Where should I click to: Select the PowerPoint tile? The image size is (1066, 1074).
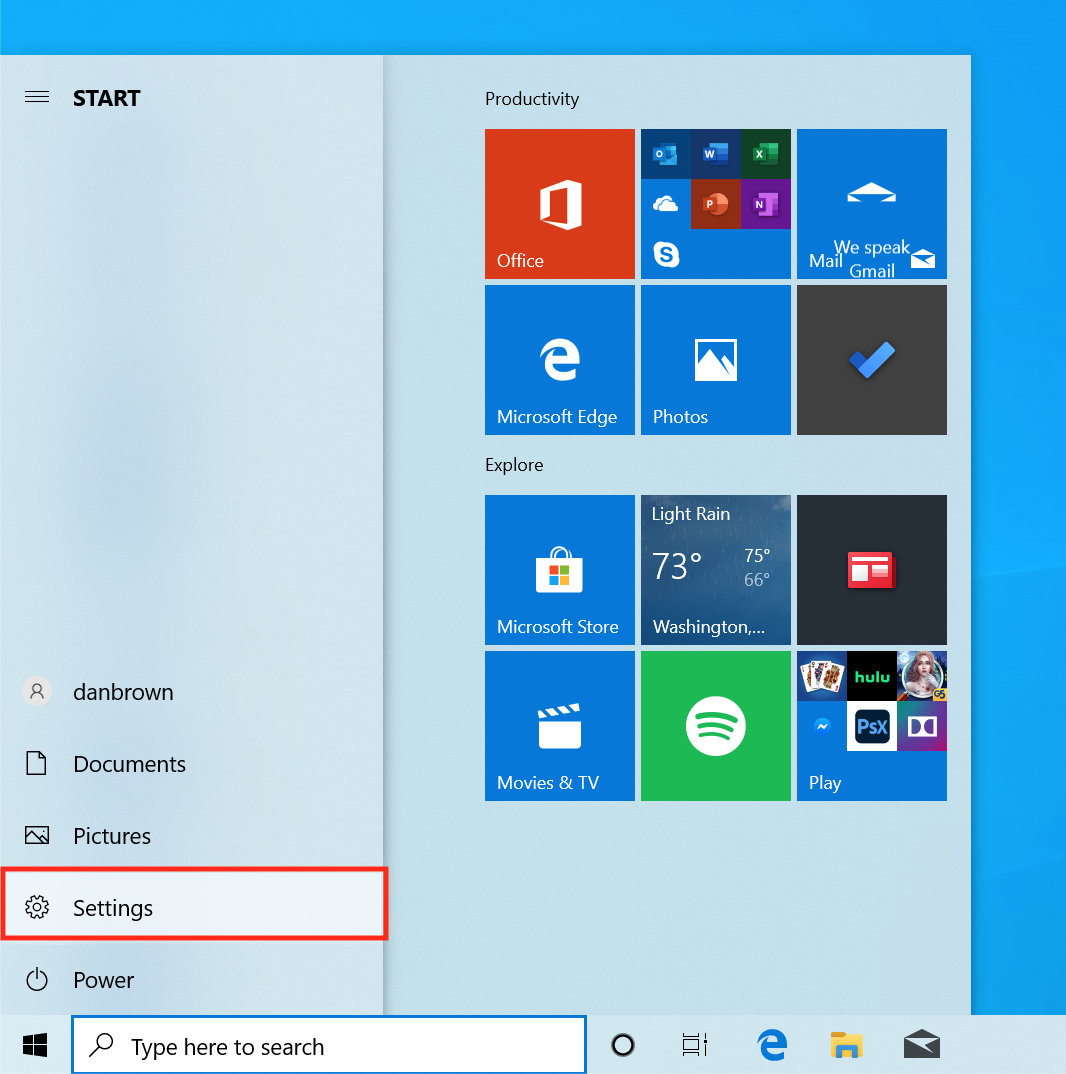pyautogui.click(x=715, y=204)
